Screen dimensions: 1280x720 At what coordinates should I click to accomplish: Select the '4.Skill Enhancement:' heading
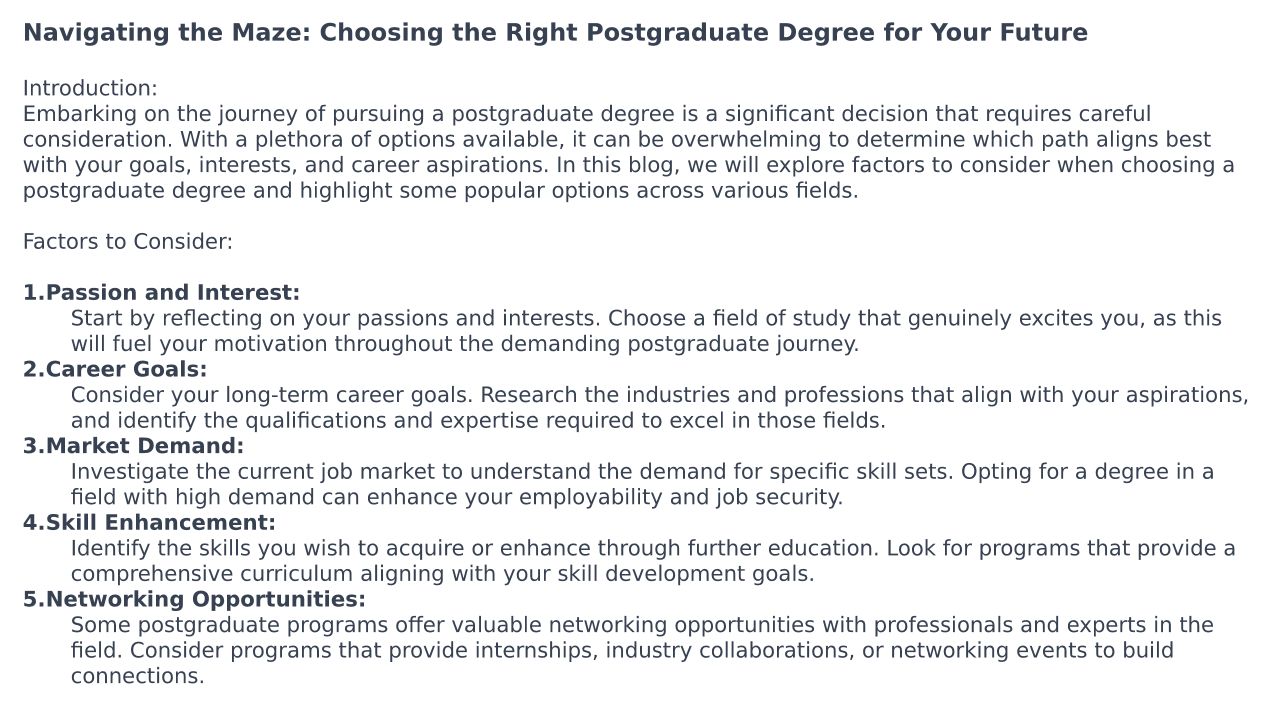pos(149,523)
